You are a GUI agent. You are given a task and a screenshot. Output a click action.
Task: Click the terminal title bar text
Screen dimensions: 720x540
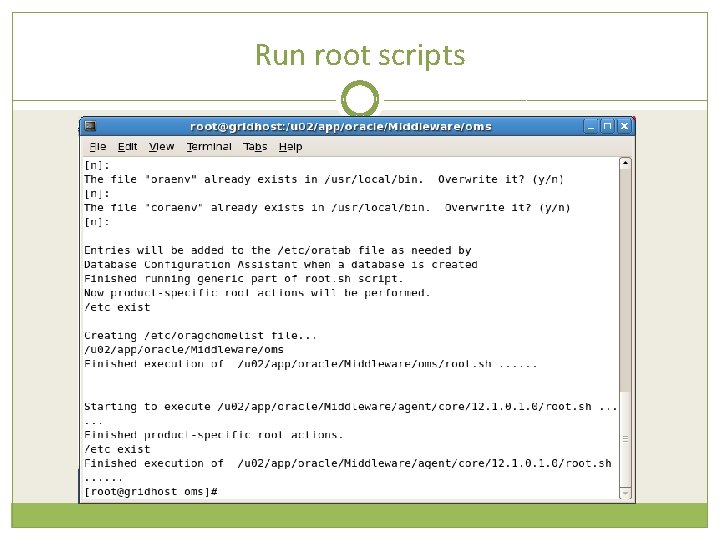[x=341, y=126]
